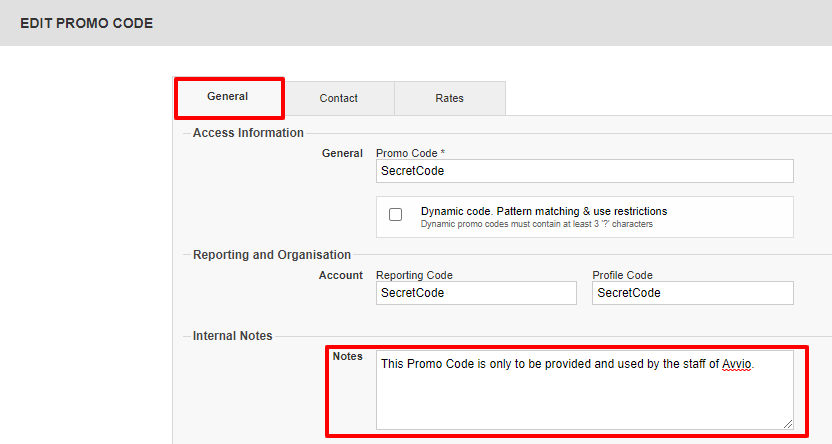Click the Reporting and Organisation section heading
832x444 pixels.
pos(272,255)
